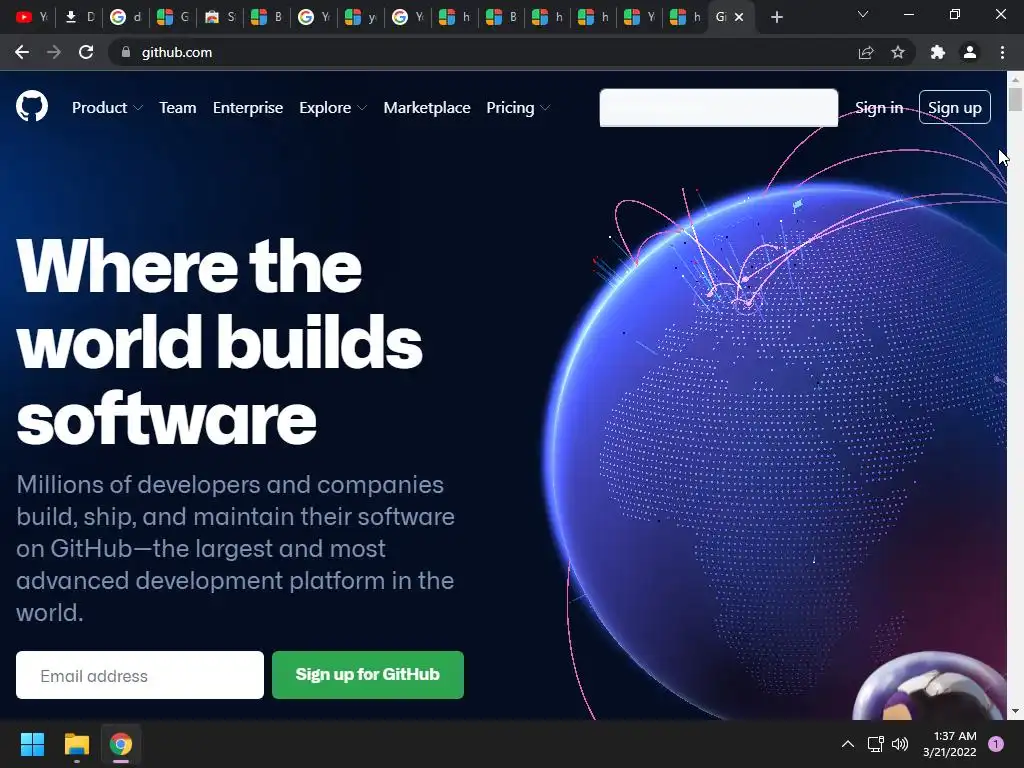This screenshot has height=768, width=1024.
Task: Open the taskbar clock and date
Action: [x=950, y=744]
